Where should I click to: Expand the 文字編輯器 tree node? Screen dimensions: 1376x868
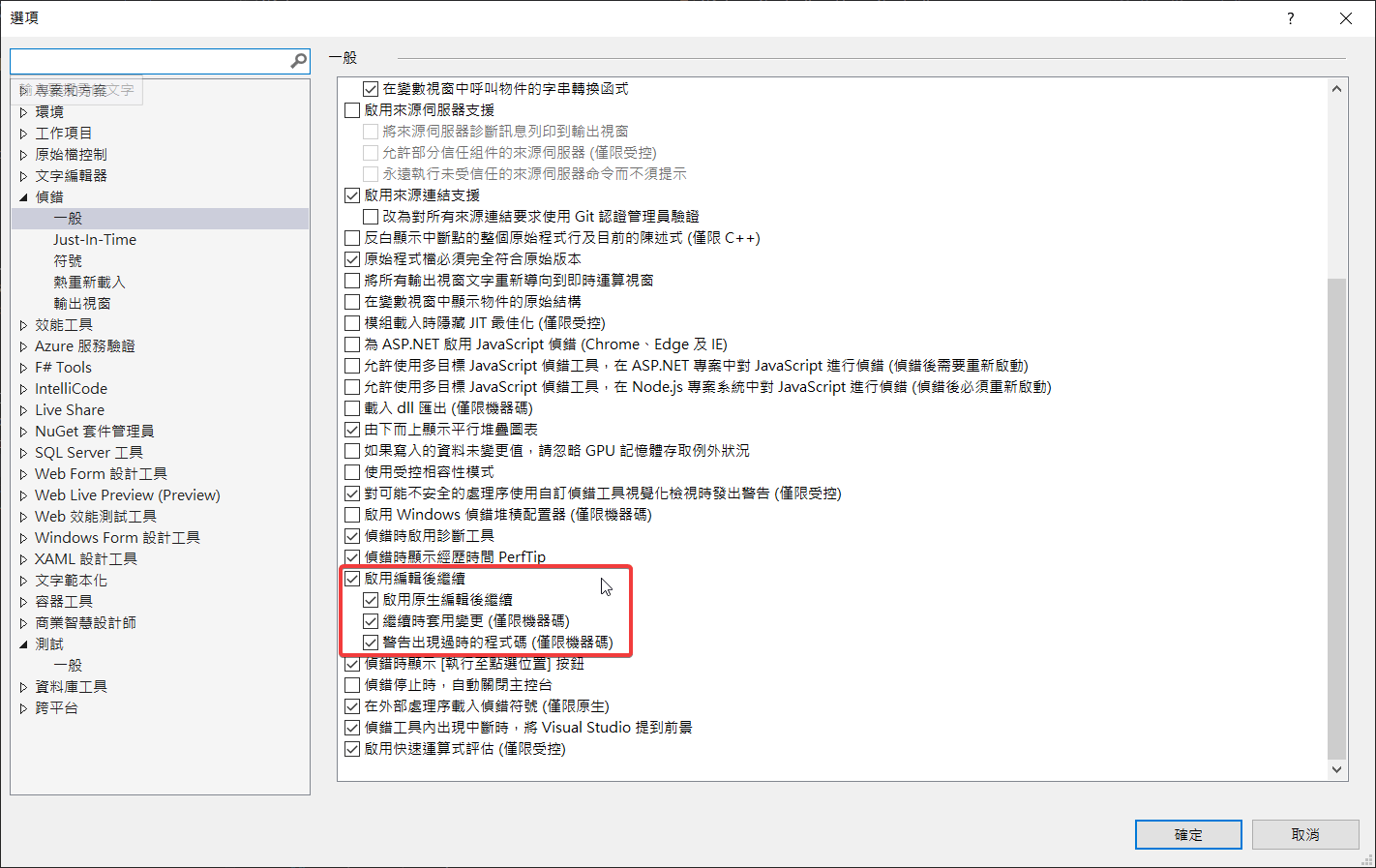(x=23, y=176)
